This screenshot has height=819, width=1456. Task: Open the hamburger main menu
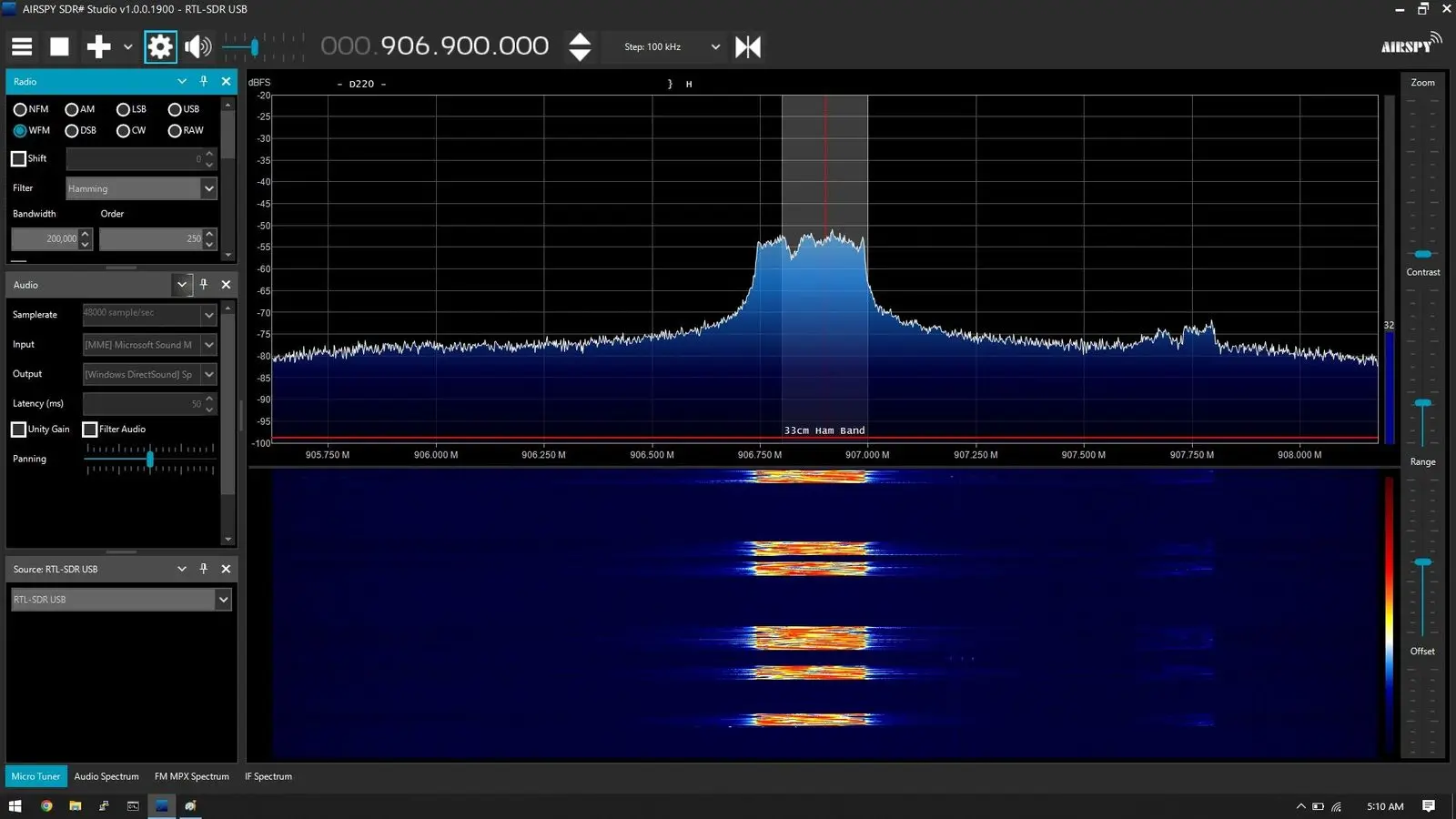pos(22,46)
